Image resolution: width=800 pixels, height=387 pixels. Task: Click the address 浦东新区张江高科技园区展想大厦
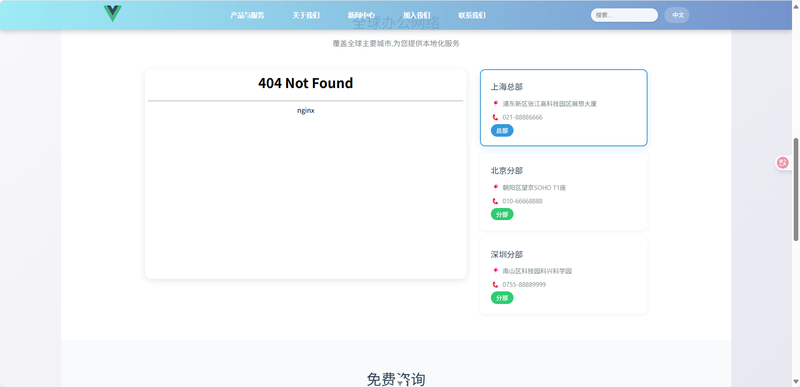click(549, 104)
